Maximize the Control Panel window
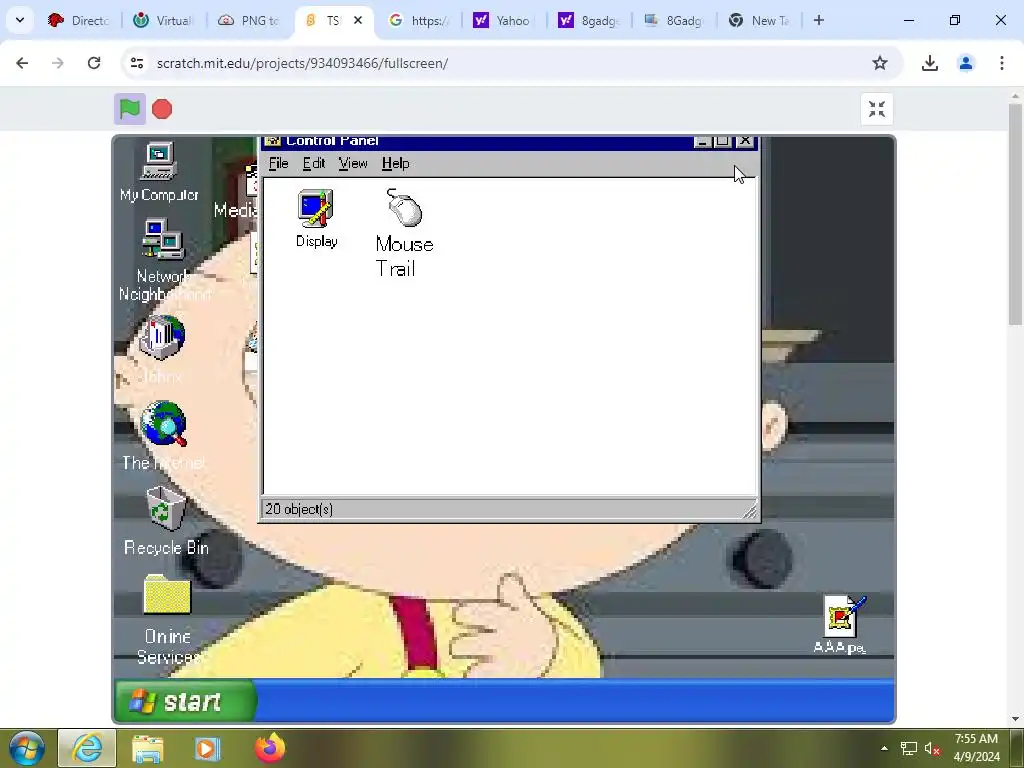 click(x=722, y=142)
